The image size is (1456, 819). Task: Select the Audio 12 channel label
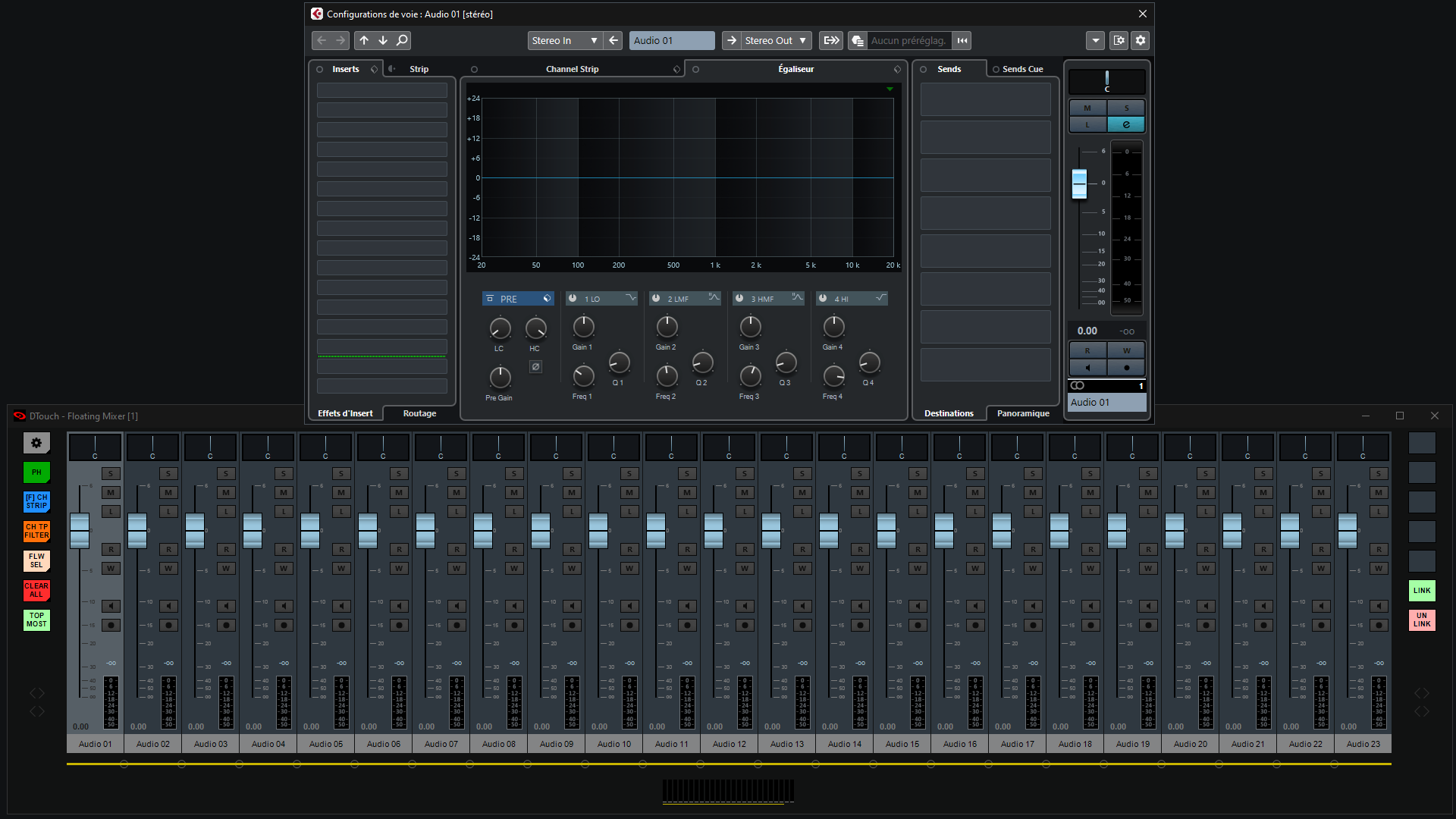pos(730,744)
